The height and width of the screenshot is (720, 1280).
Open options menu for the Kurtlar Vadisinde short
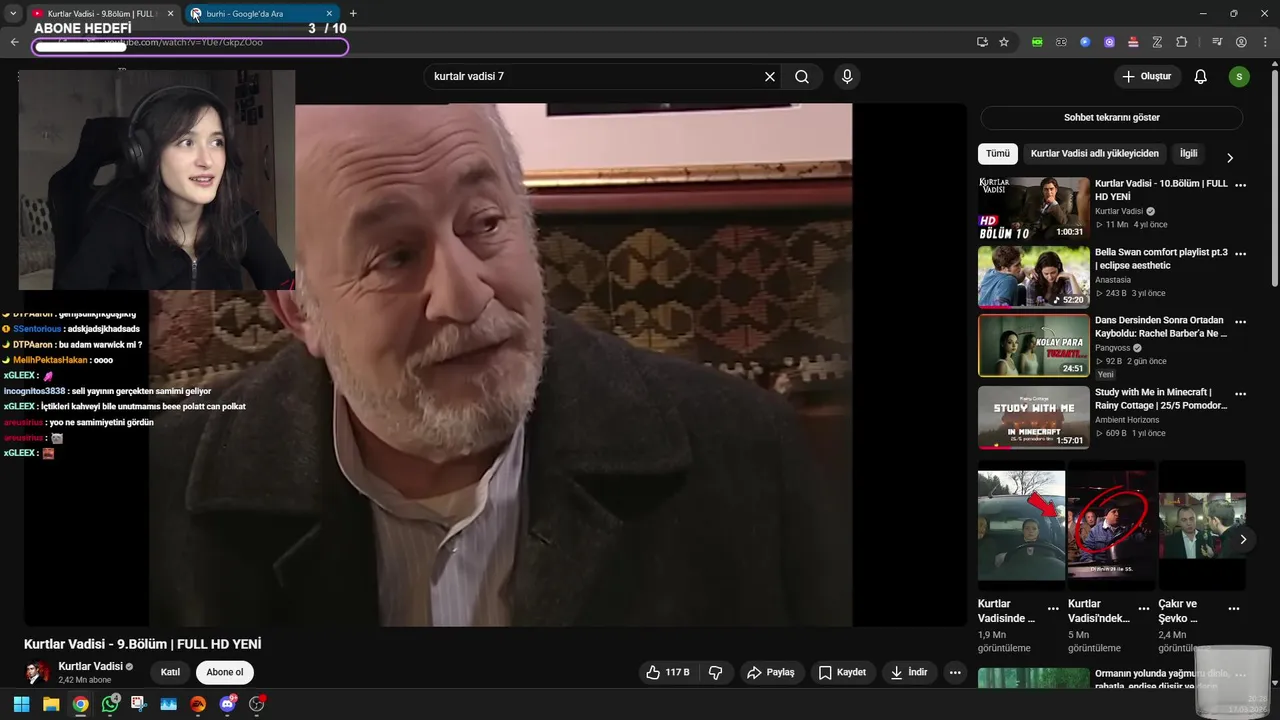point(1053,609)
